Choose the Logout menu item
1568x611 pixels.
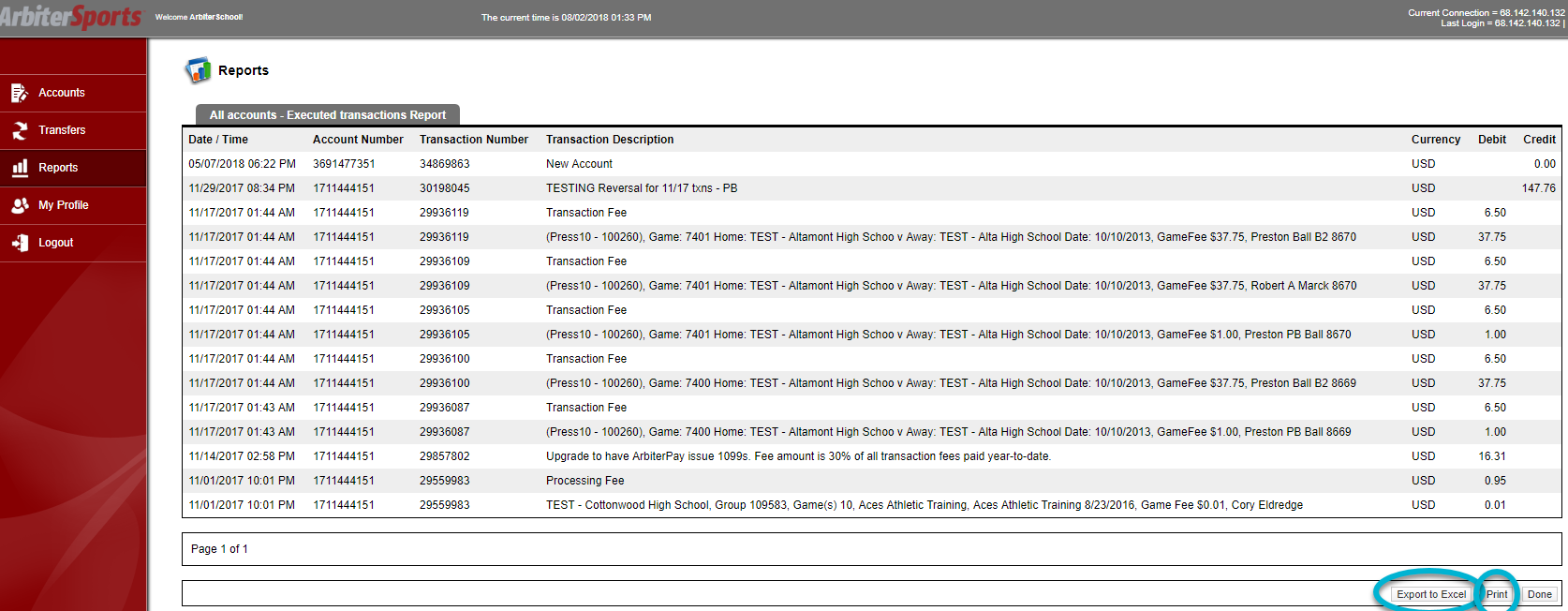click(x=73, y=243)
